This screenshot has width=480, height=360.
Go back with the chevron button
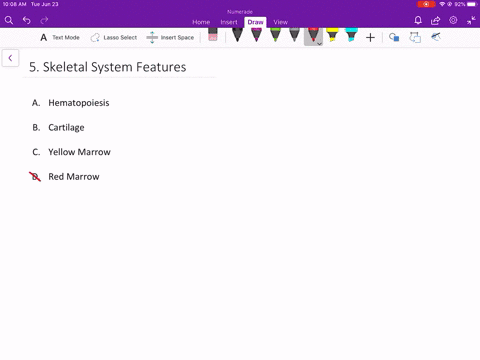(x=10, y=58)
